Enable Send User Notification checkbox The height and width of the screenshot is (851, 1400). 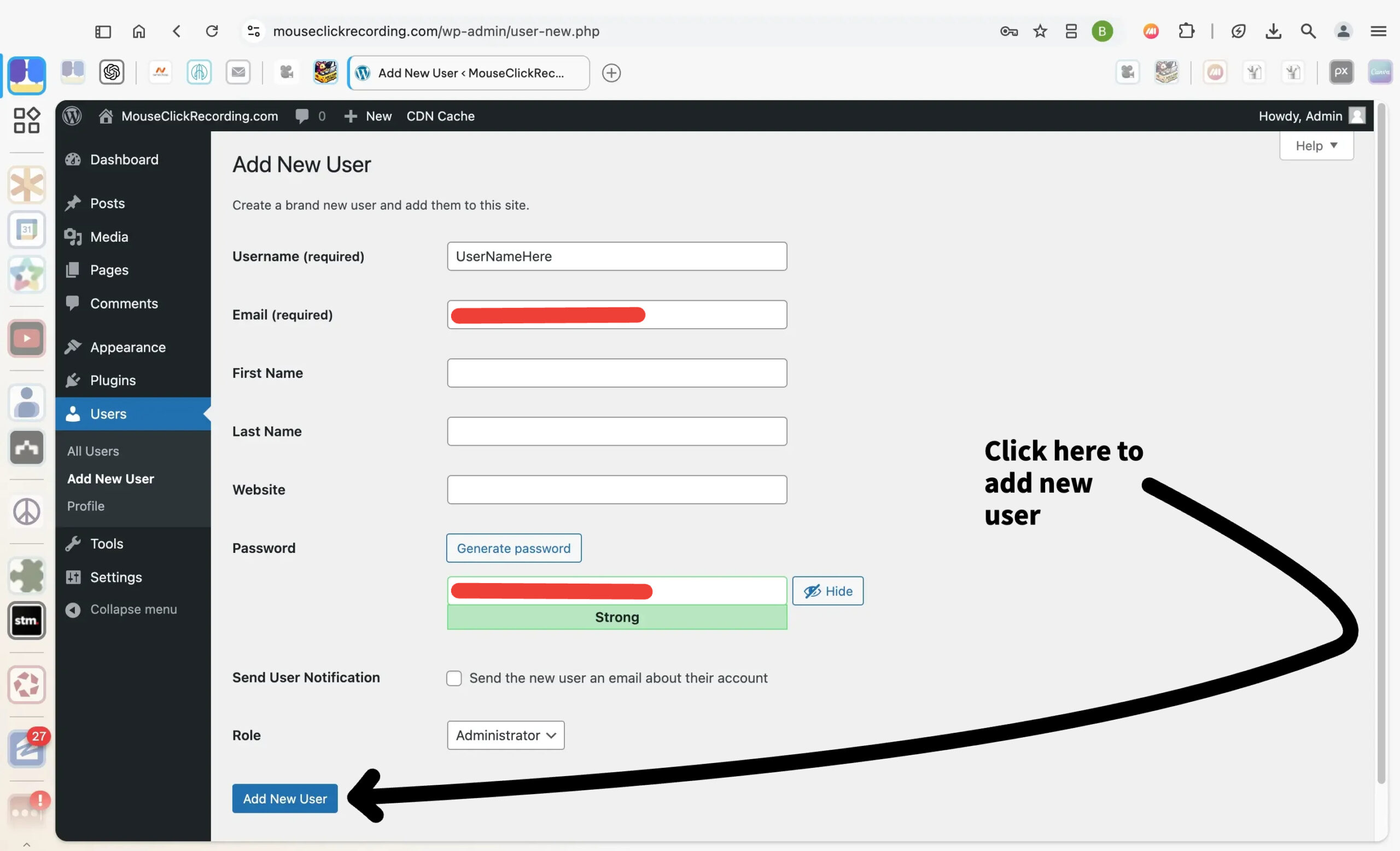[x=454, y=678]
